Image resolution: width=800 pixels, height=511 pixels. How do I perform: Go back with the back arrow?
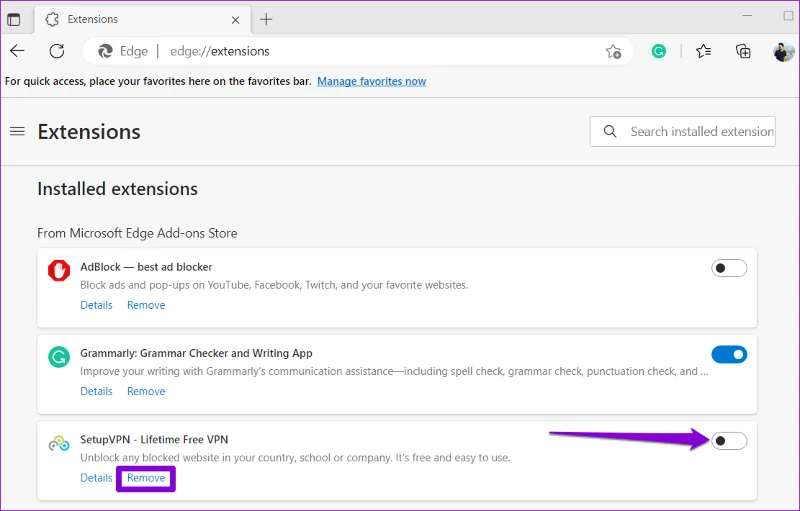click(17, 51)
